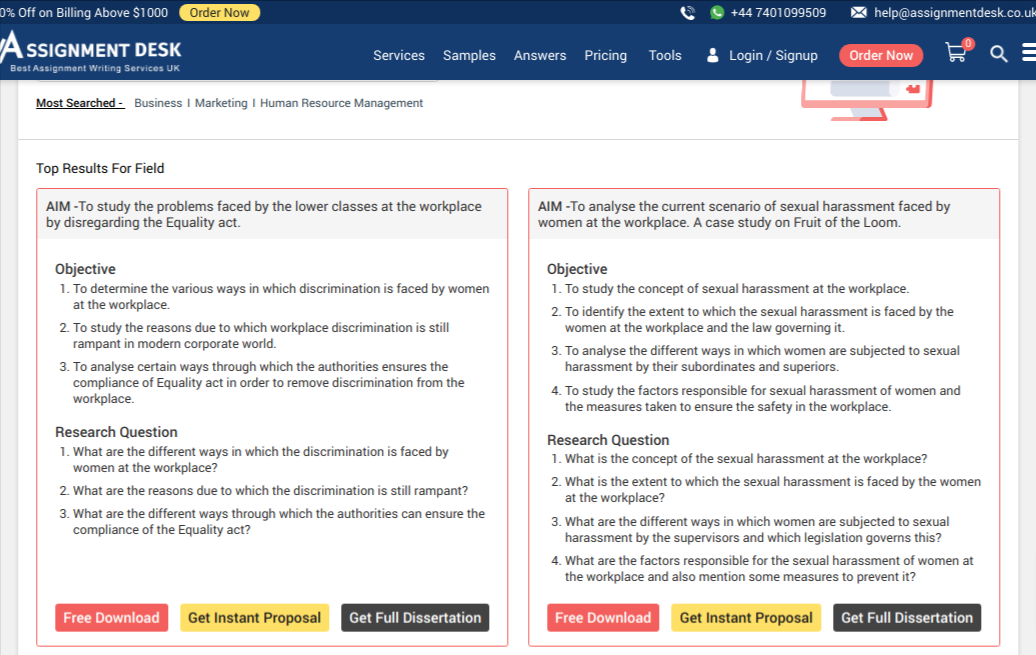
Task: Click '0% Off on Billing Above $1000' text
Action: (x=84, y=13)
